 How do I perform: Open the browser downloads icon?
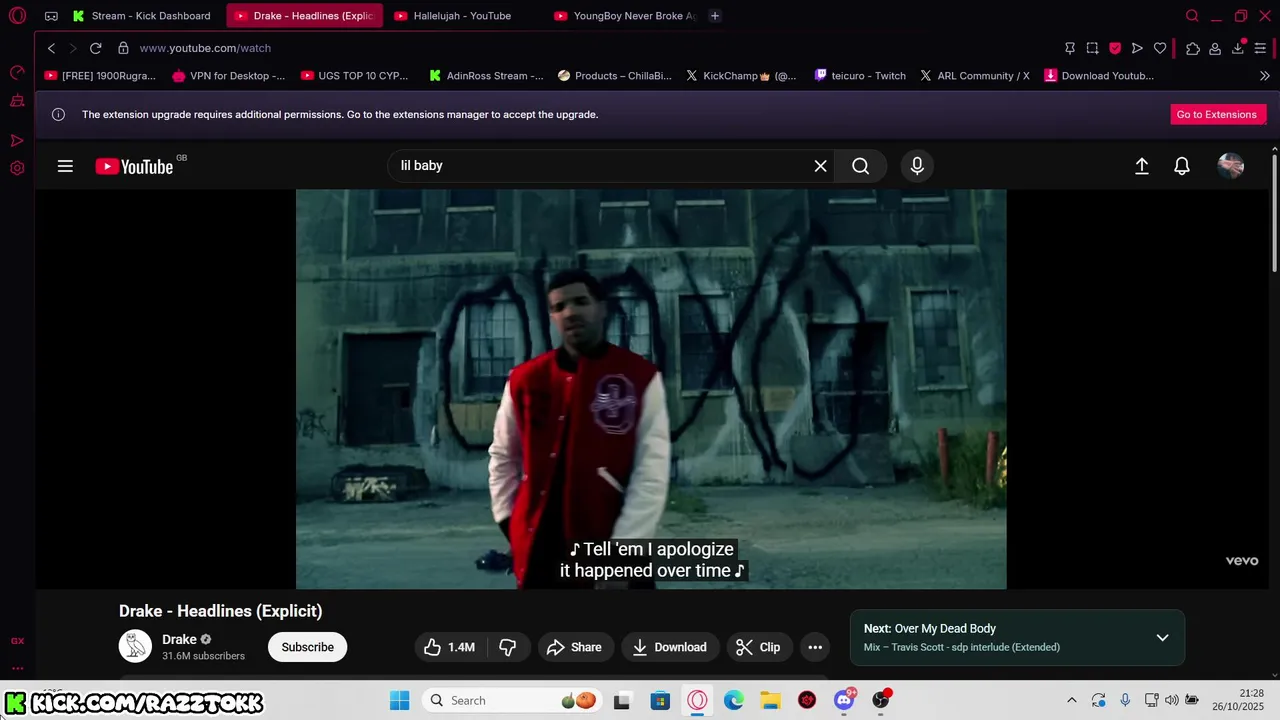(1238, 48)
